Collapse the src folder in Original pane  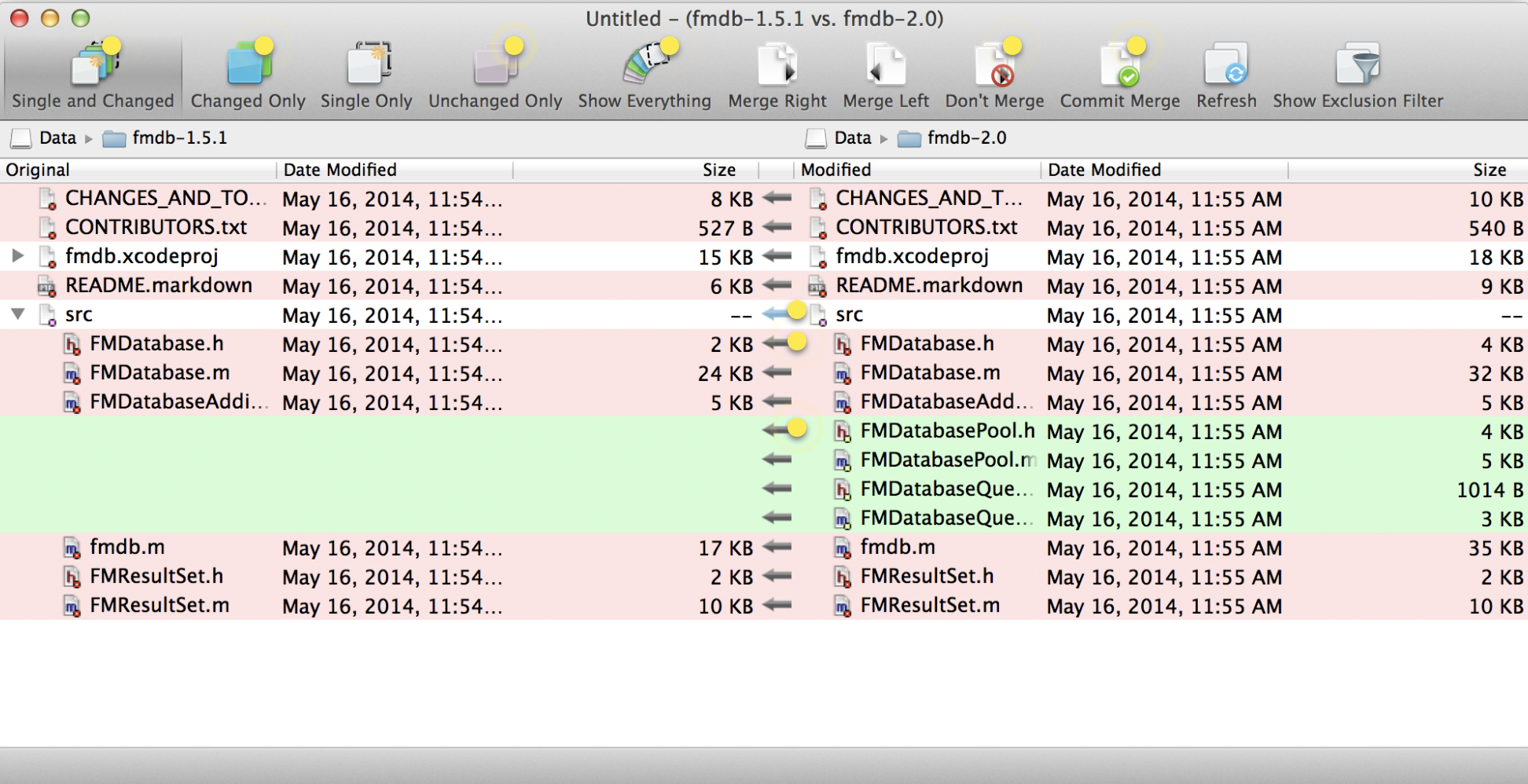click(x=17, y=314)
